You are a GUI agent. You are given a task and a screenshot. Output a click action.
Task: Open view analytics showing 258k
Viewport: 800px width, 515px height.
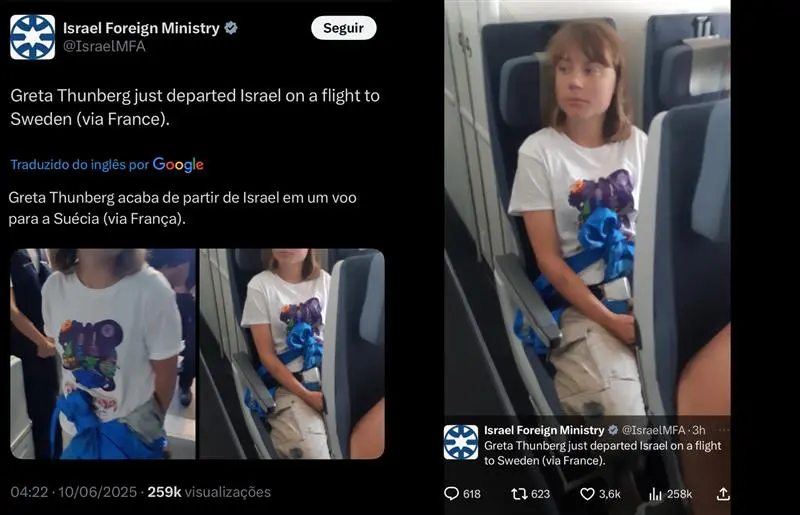pos(656,493)
